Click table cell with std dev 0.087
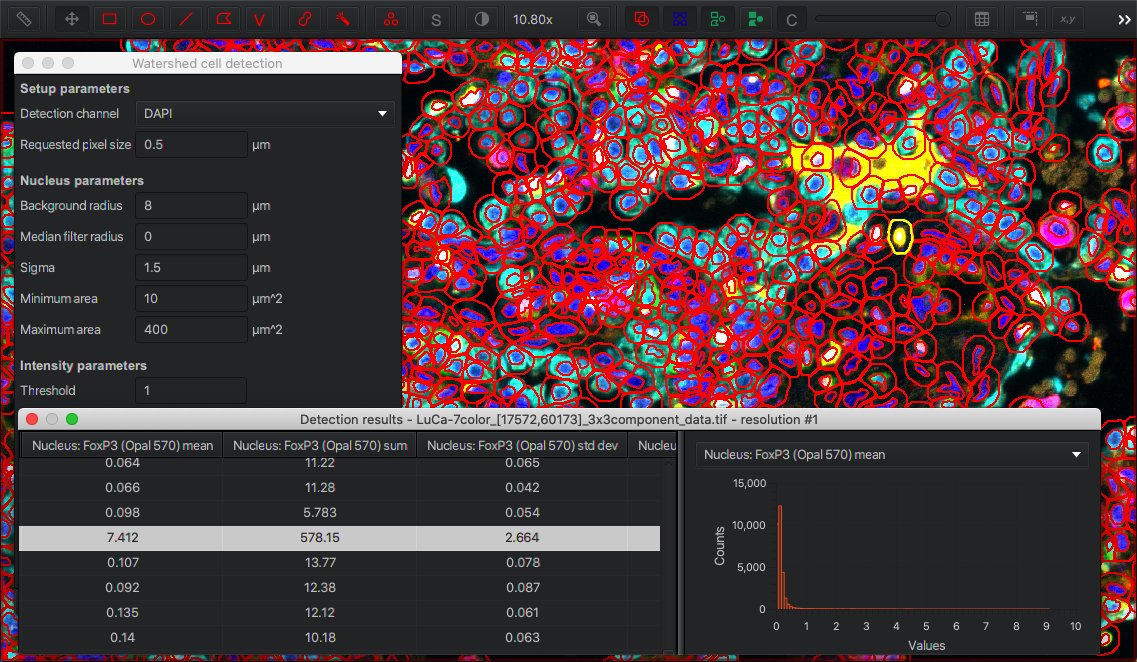Screen dimensions: 1137x662 [x=522, y=587]
